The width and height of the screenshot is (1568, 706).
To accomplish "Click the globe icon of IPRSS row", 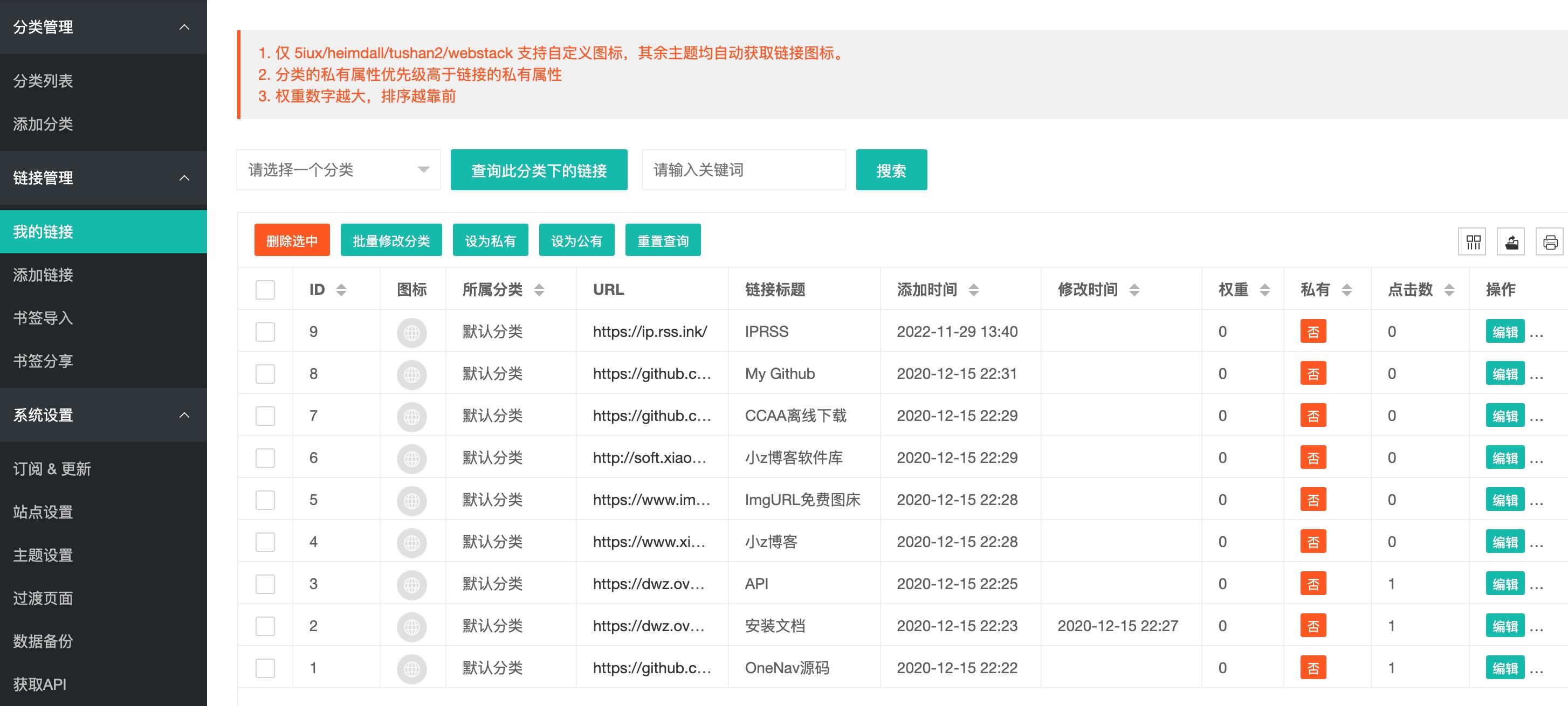I will coord(411,333).
